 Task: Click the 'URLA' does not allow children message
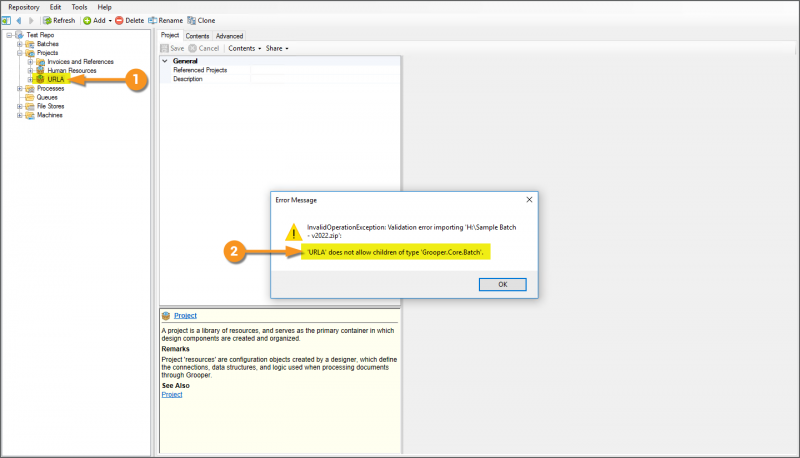click(x=395, y=252)
